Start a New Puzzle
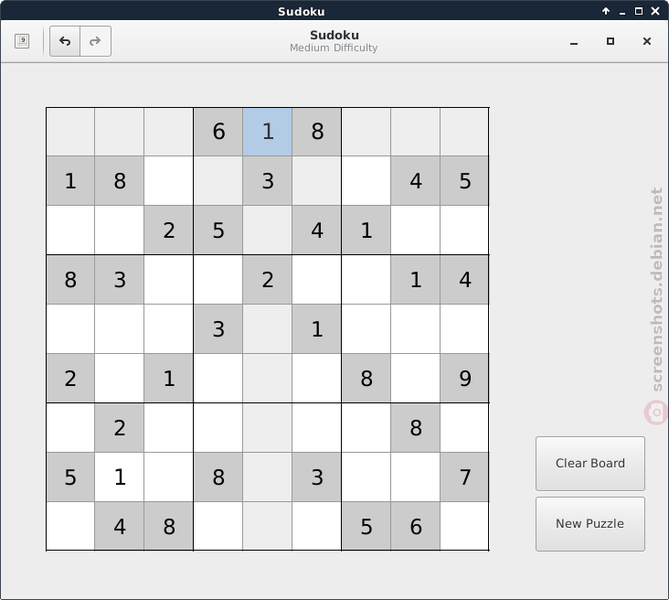Screen dimensions: 669x600 [x=590, y=524]
